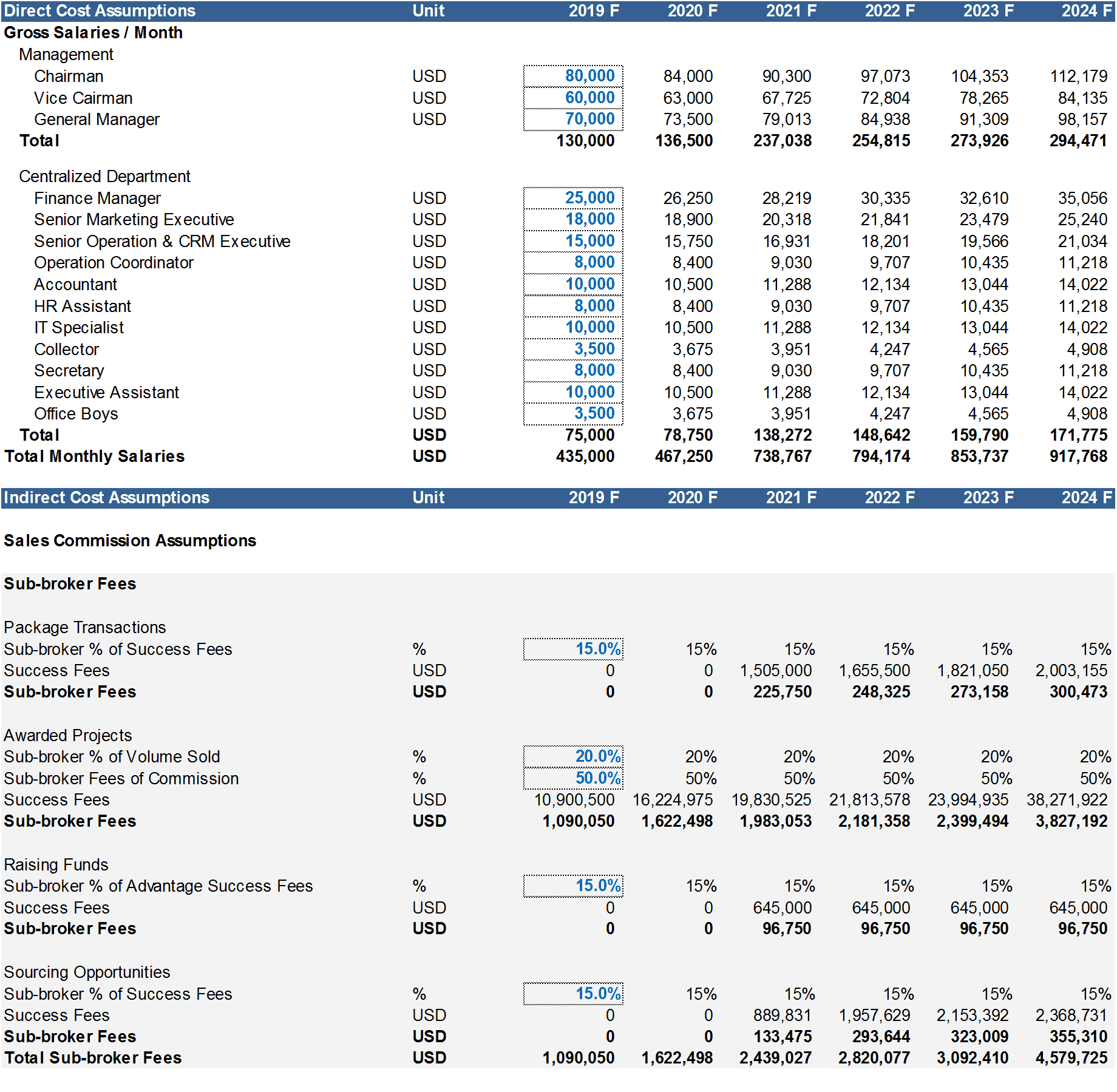The image size is (1117, 1092).
Task: Select the Package Transactions label
Action: coord(84,628)
